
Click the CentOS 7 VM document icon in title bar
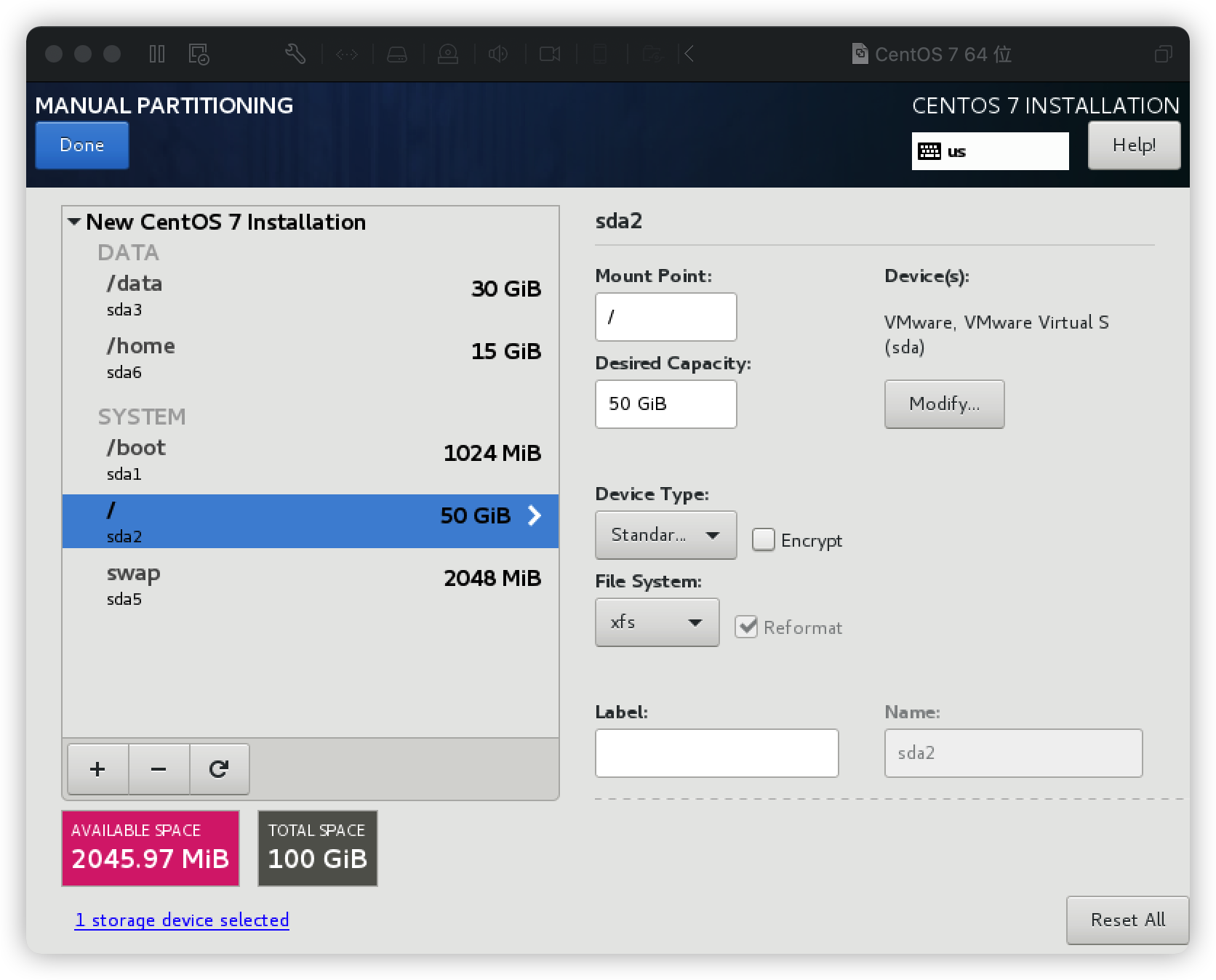[x=860, y=55]
